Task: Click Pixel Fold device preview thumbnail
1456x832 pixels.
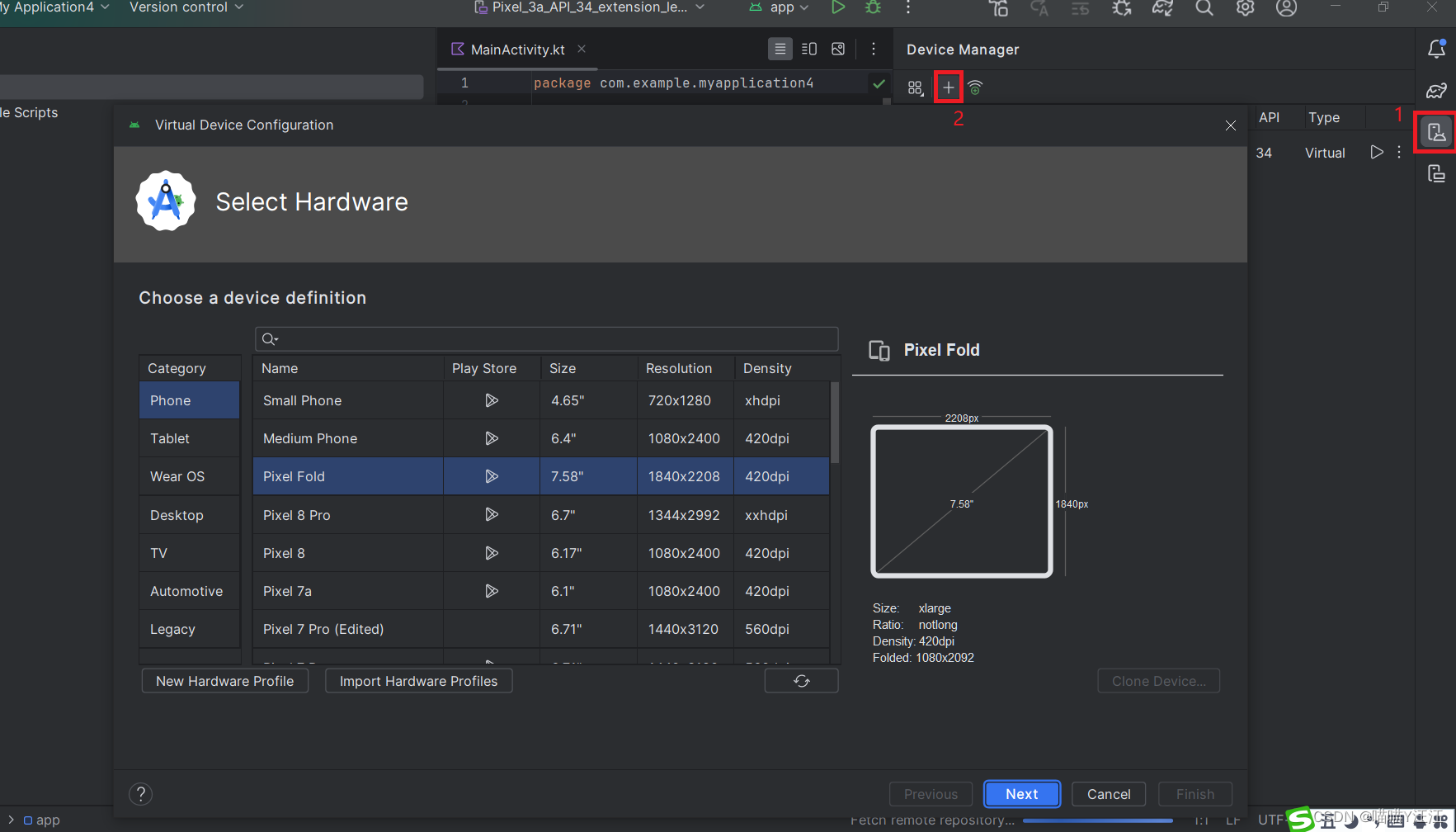Action: (x=962, y=501)
